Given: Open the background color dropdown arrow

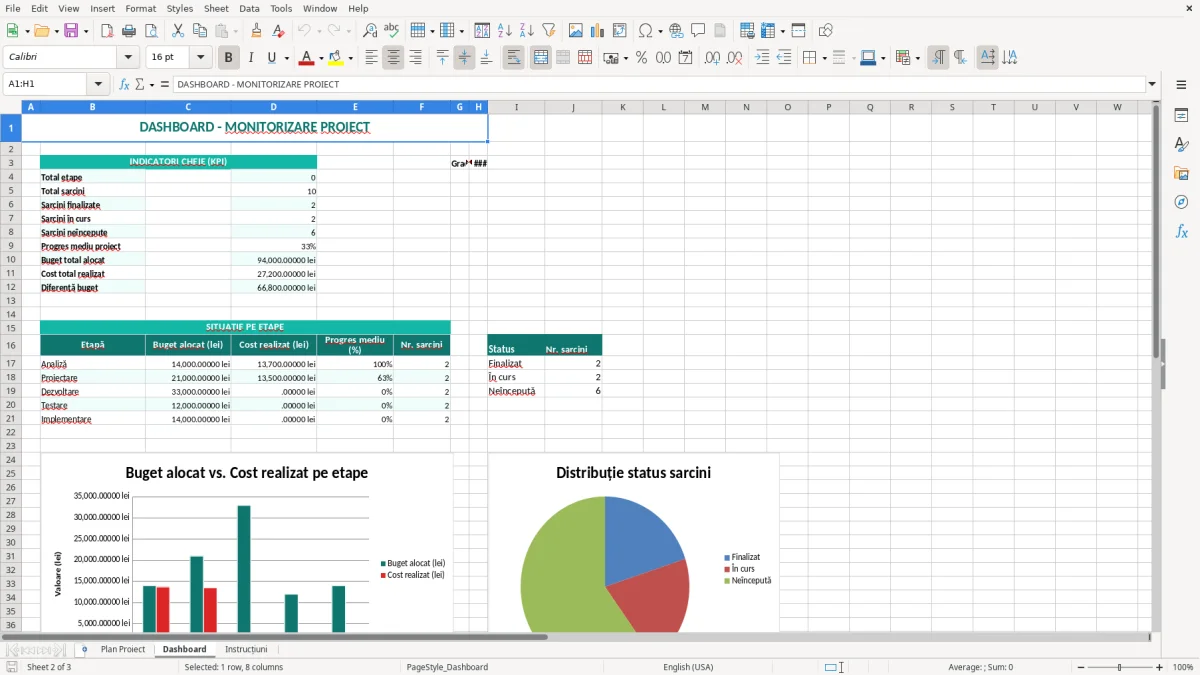Looking at the screenshot, I should [x=350, y=58].
